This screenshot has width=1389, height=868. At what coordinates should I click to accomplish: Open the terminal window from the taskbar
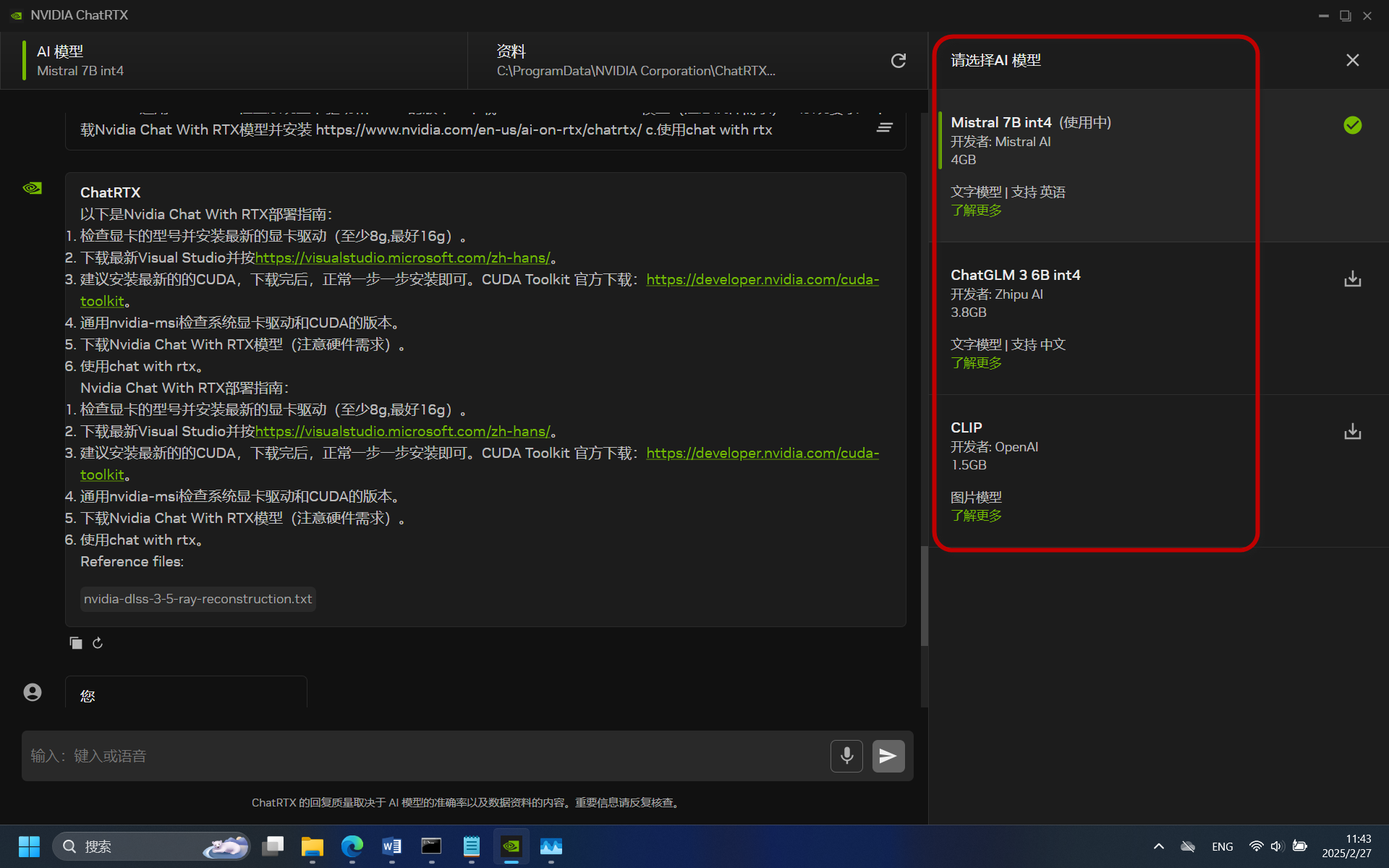point(432,846)
